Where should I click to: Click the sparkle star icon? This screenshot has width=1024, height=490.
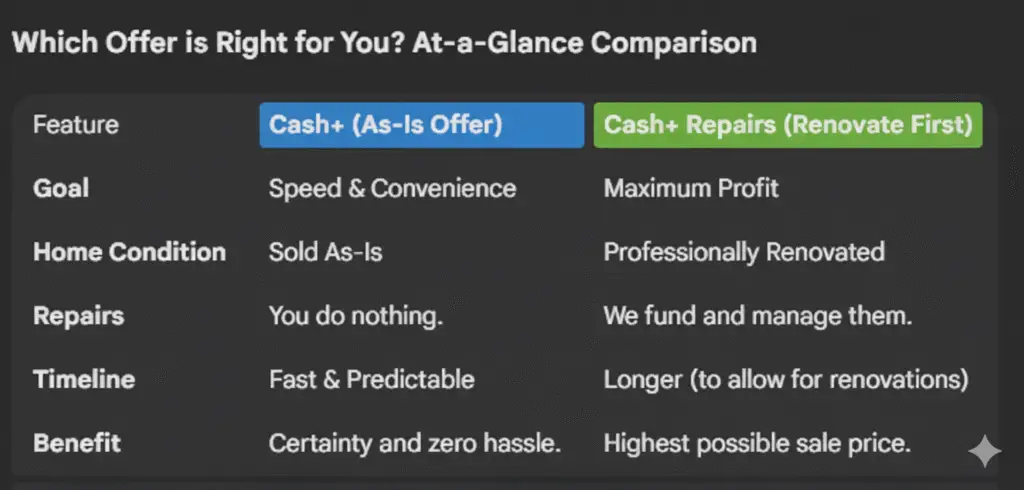pyautogui.click(x=984, y=452)
